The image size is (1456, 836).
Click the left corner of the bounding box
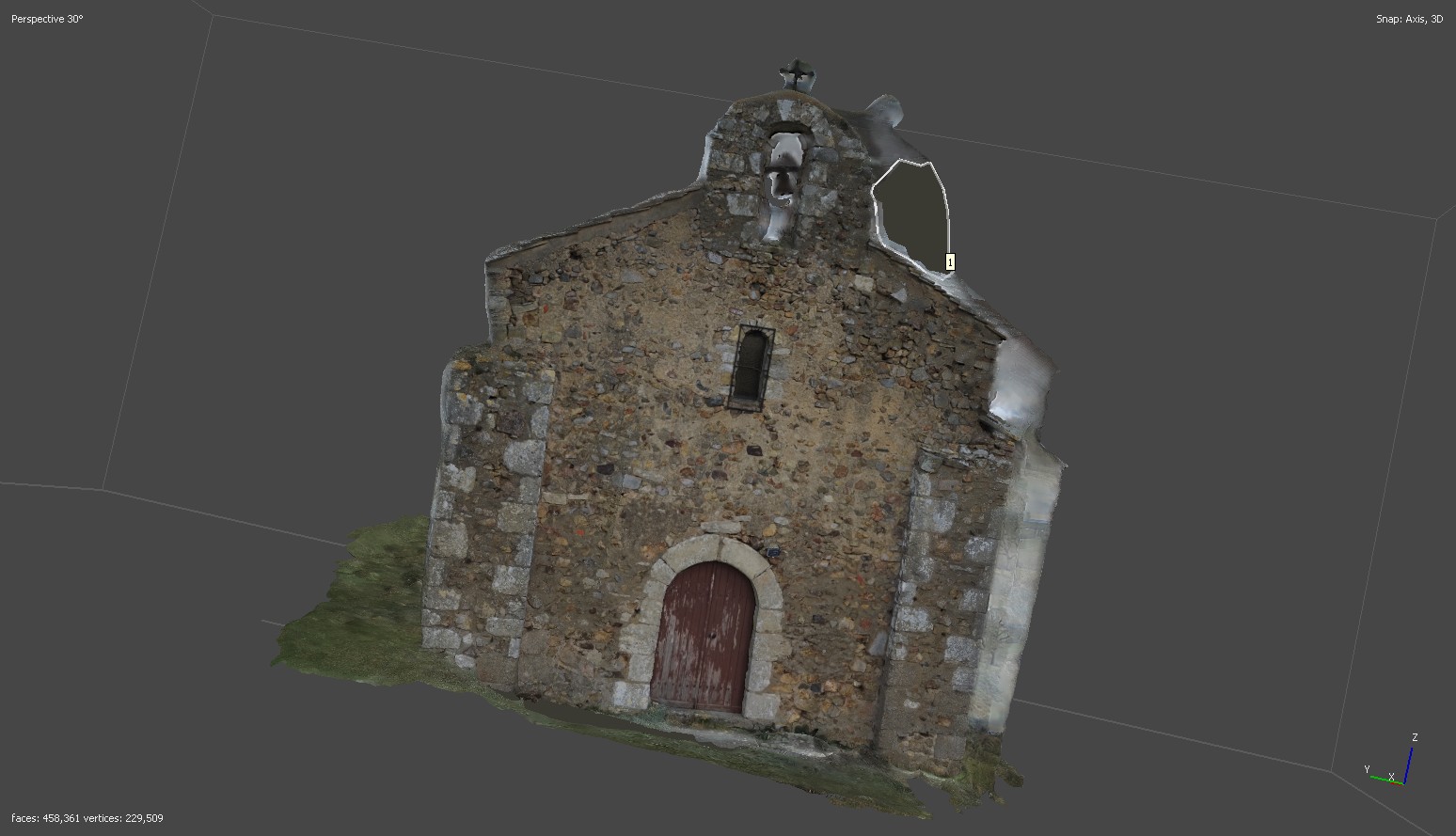pyautogui.click(x=102, y=489)
